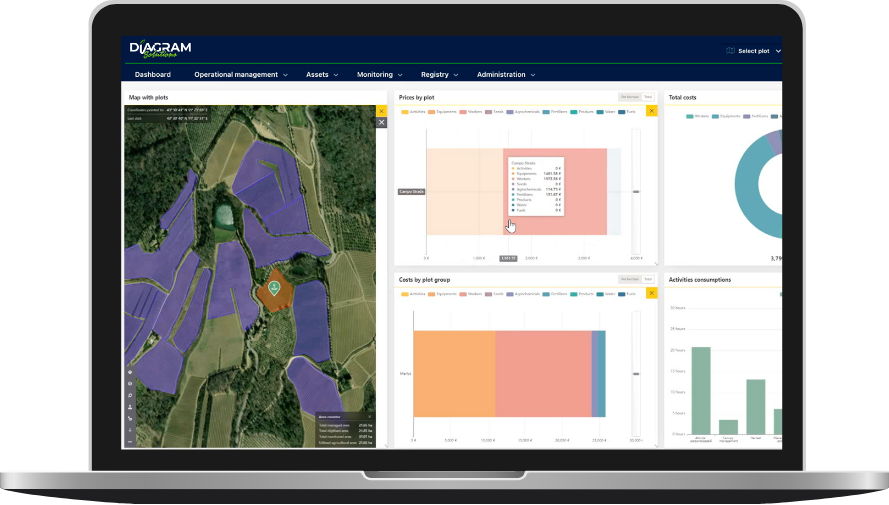The height and width of the screenshot is (505, 889).
Task: Select Per hectare toggle in Costs by plot group
Action: (630, 279)
